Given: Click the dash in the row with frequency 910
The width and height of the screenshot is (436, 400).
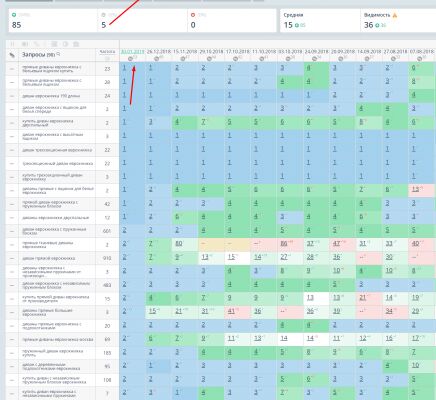Looking at the screenshot, I should click(12, 258).
